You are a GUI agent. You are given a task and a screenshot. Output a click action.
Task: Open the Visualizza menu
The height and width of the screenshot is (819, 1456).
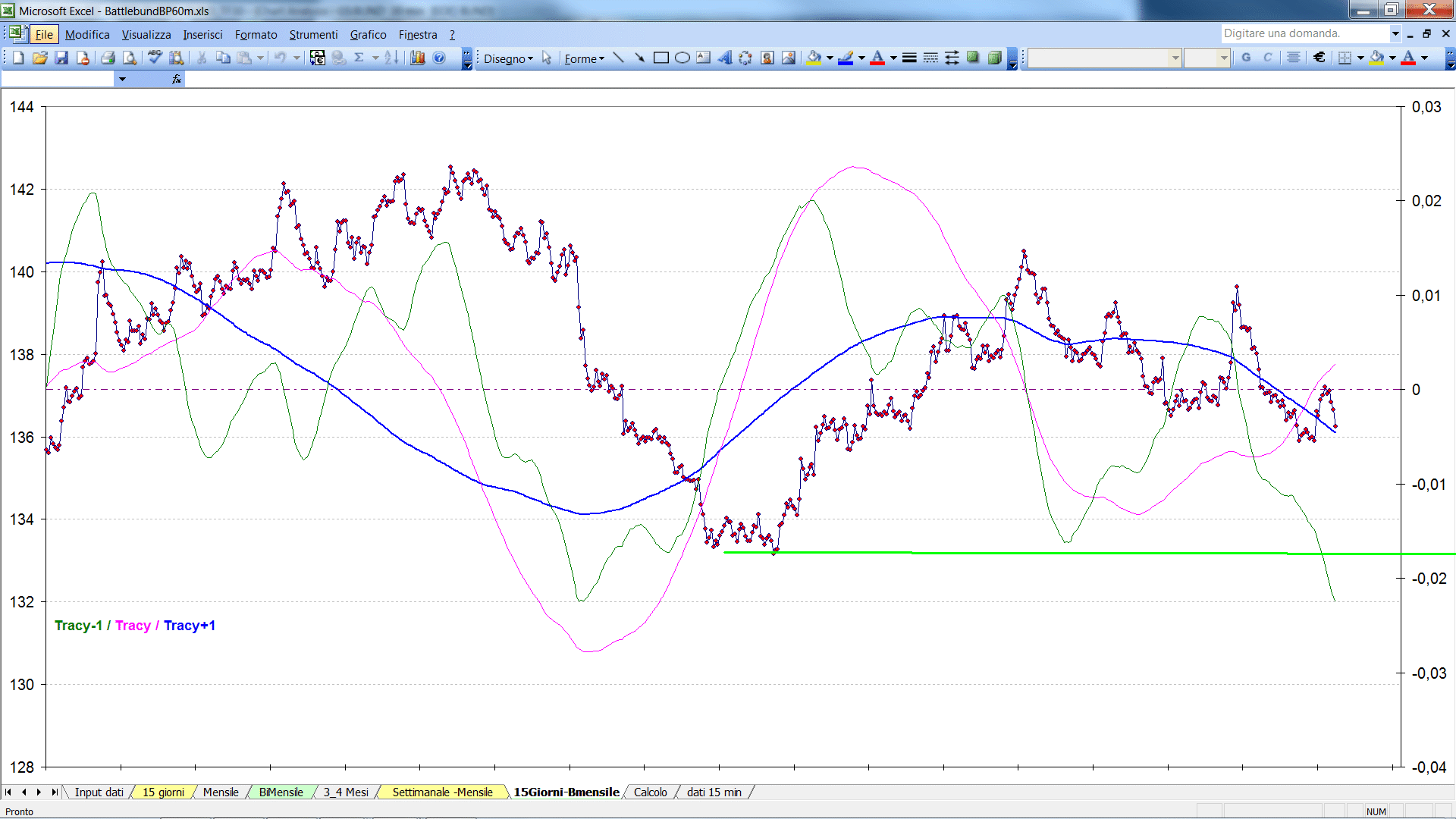[x=146, y=34]
